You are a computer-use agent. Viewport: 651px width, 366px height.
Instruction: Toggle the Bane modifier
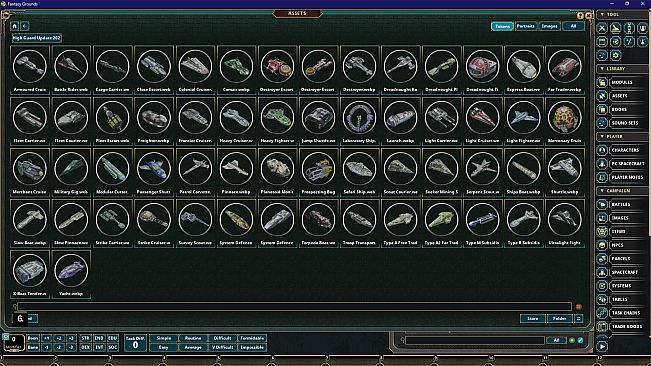coord(33,347)
